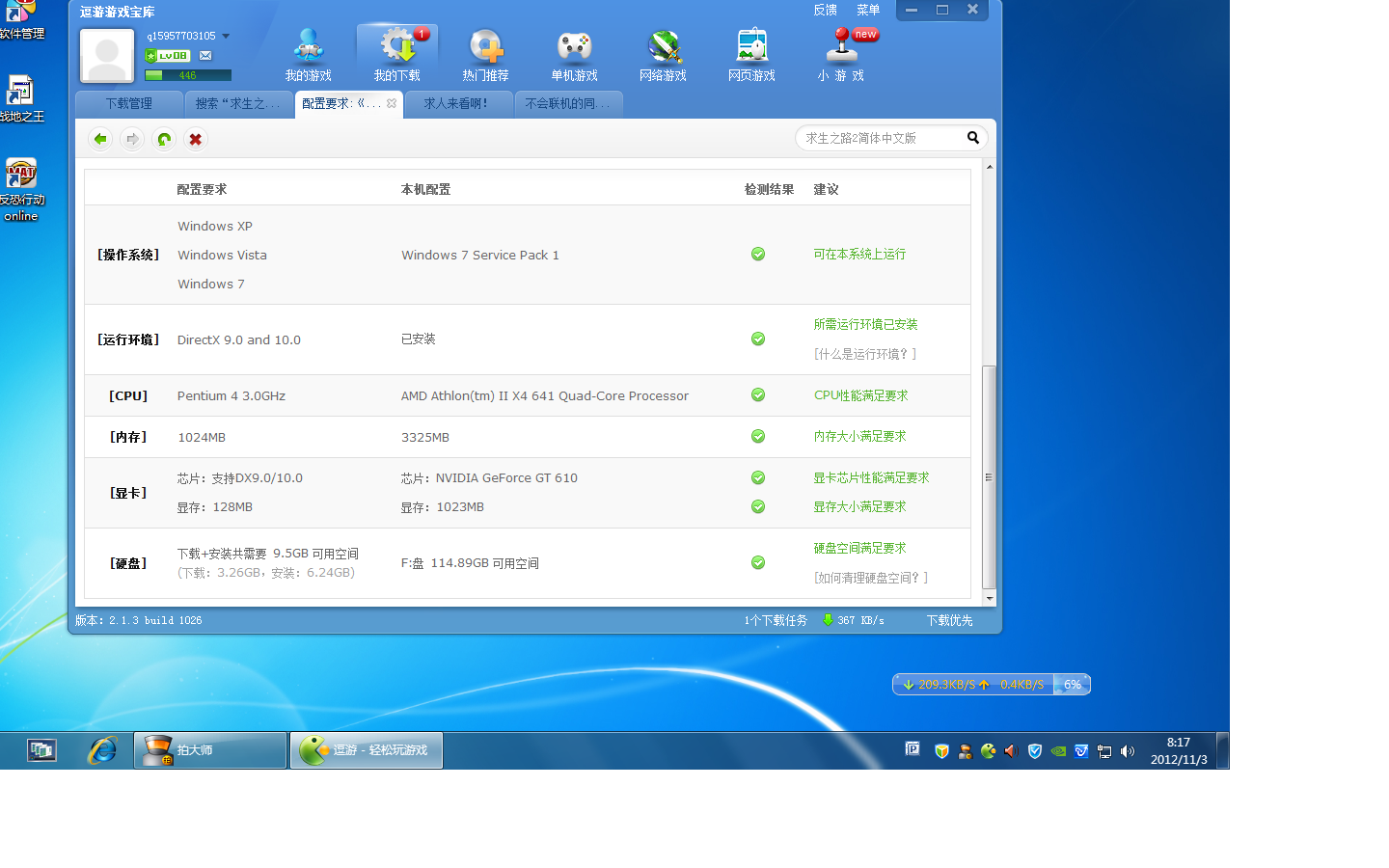Expand the username q15957703105 dropdown arrow
Screen dimensions: 1389x868
point(226,37)
